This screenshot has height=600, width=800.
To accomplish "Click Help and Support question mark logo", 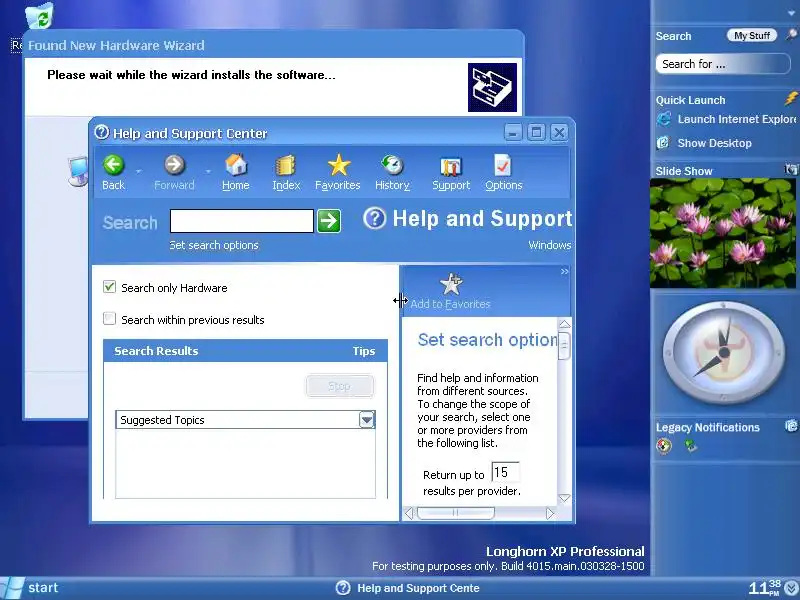I will pyautogui.click(x=374, y=218).
